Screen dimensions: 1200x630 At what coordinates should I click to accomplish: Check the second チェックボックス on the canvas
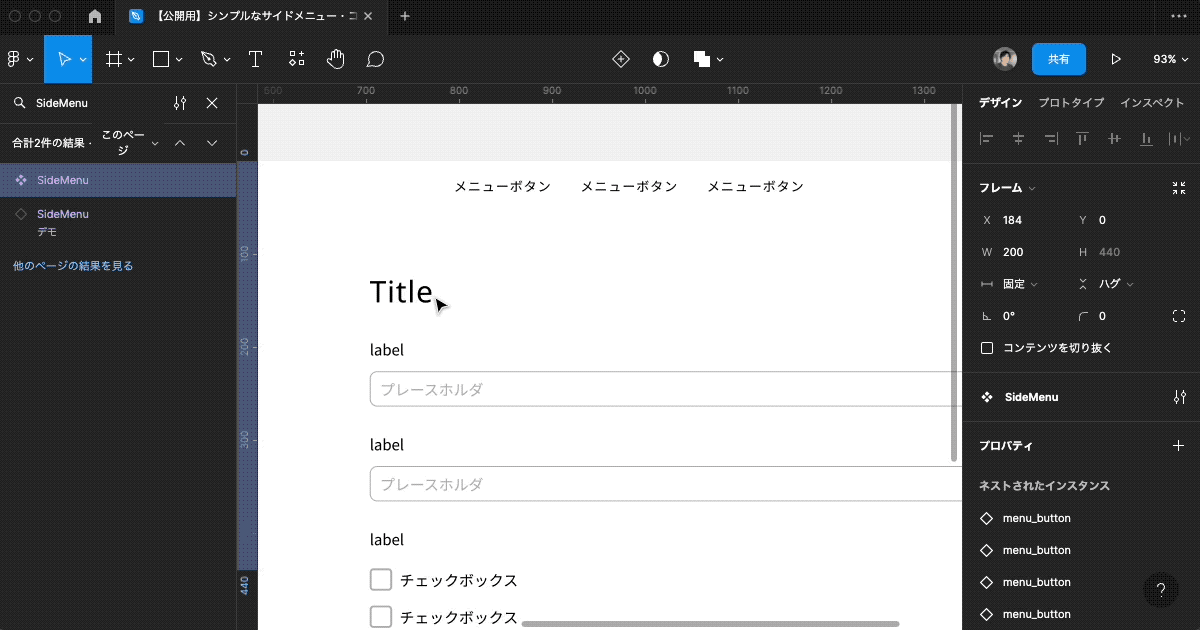pyautogui.click(x=380, y=617)
